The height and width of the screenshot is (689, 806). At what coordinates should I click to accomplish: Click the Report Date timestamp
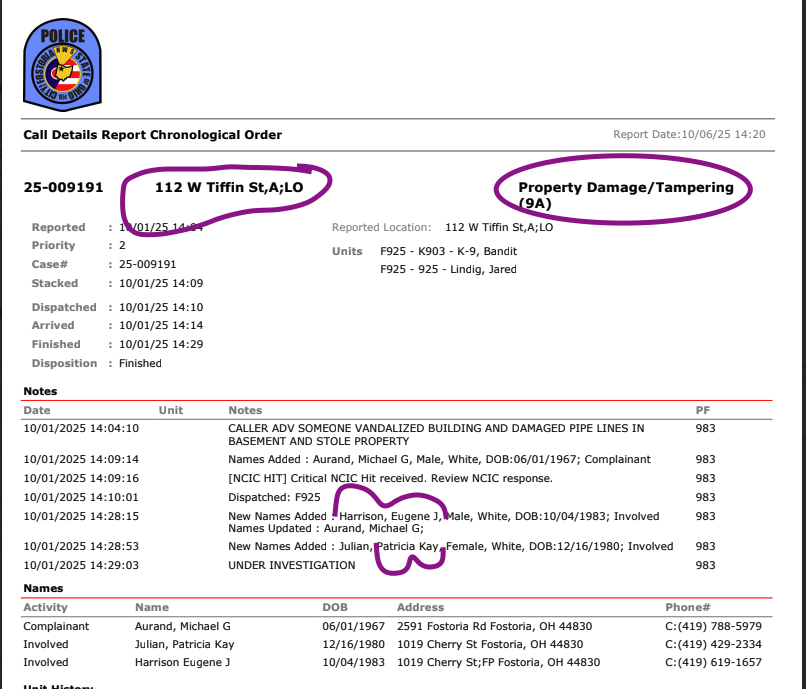(x=689, y=135)
